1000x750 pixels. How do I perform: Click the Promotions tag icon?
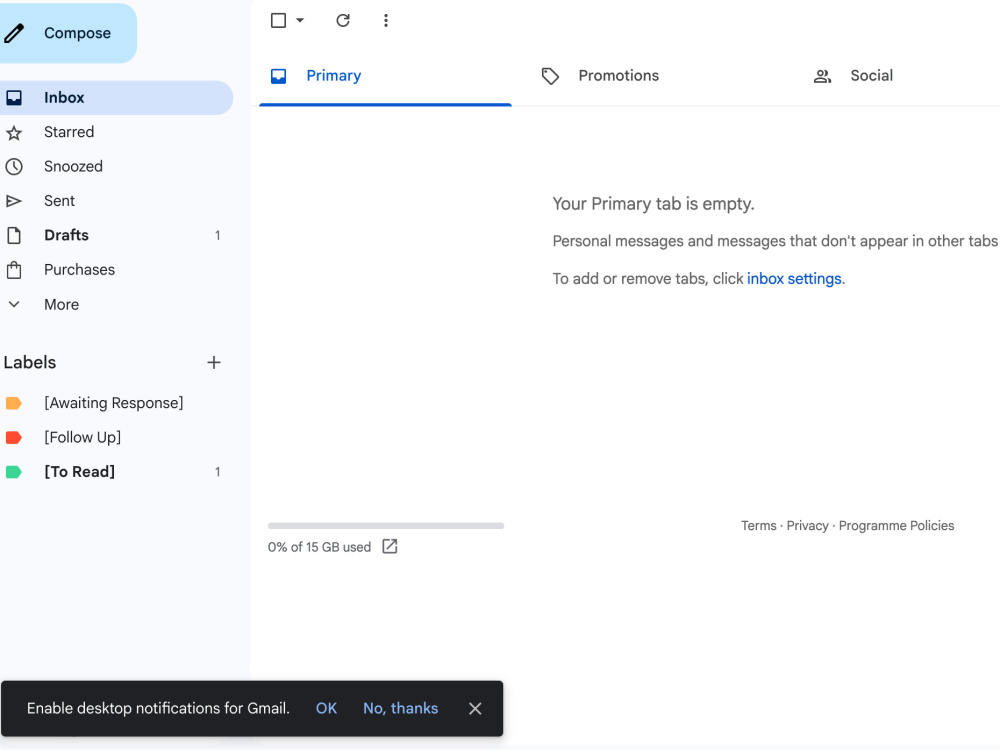pos(550,77)
